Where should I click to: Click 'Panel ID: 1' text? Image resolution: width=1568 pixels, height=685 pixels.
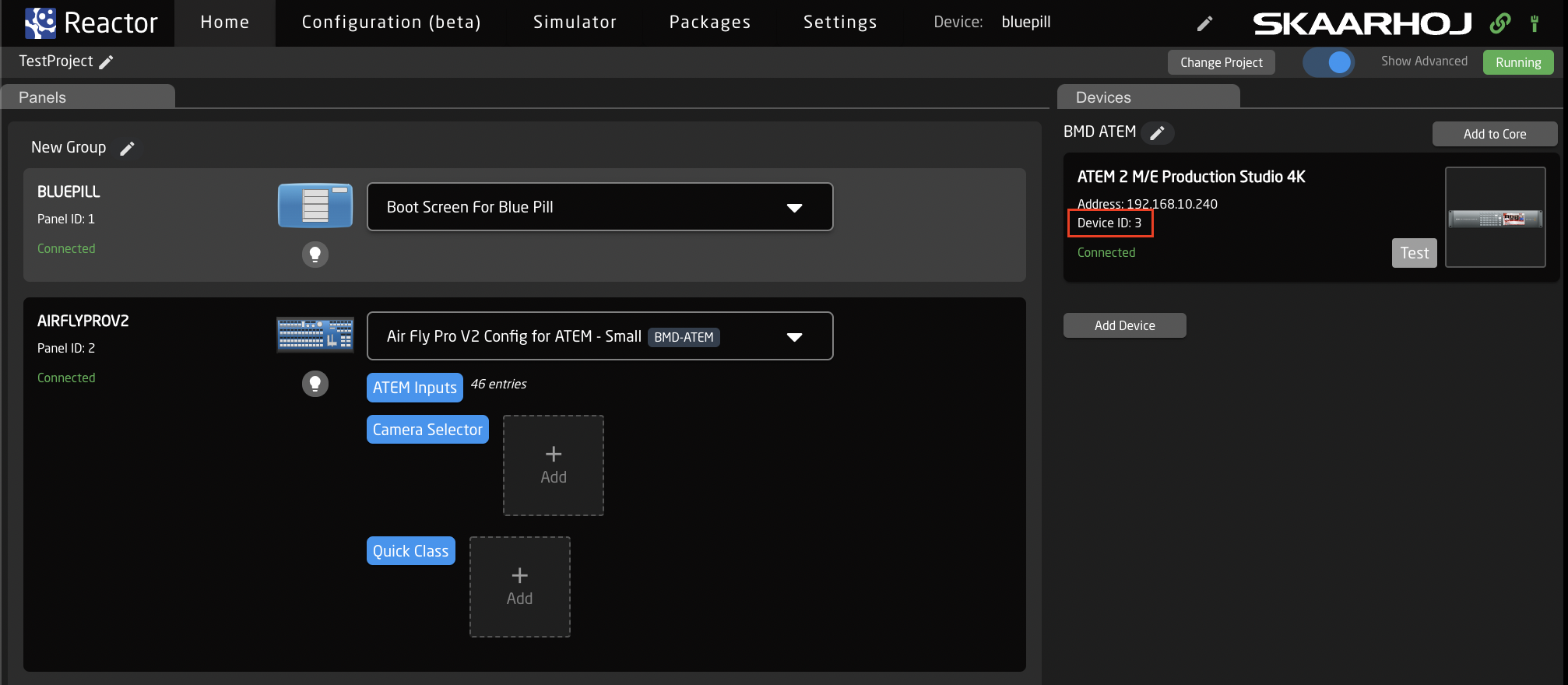(66, 220)
